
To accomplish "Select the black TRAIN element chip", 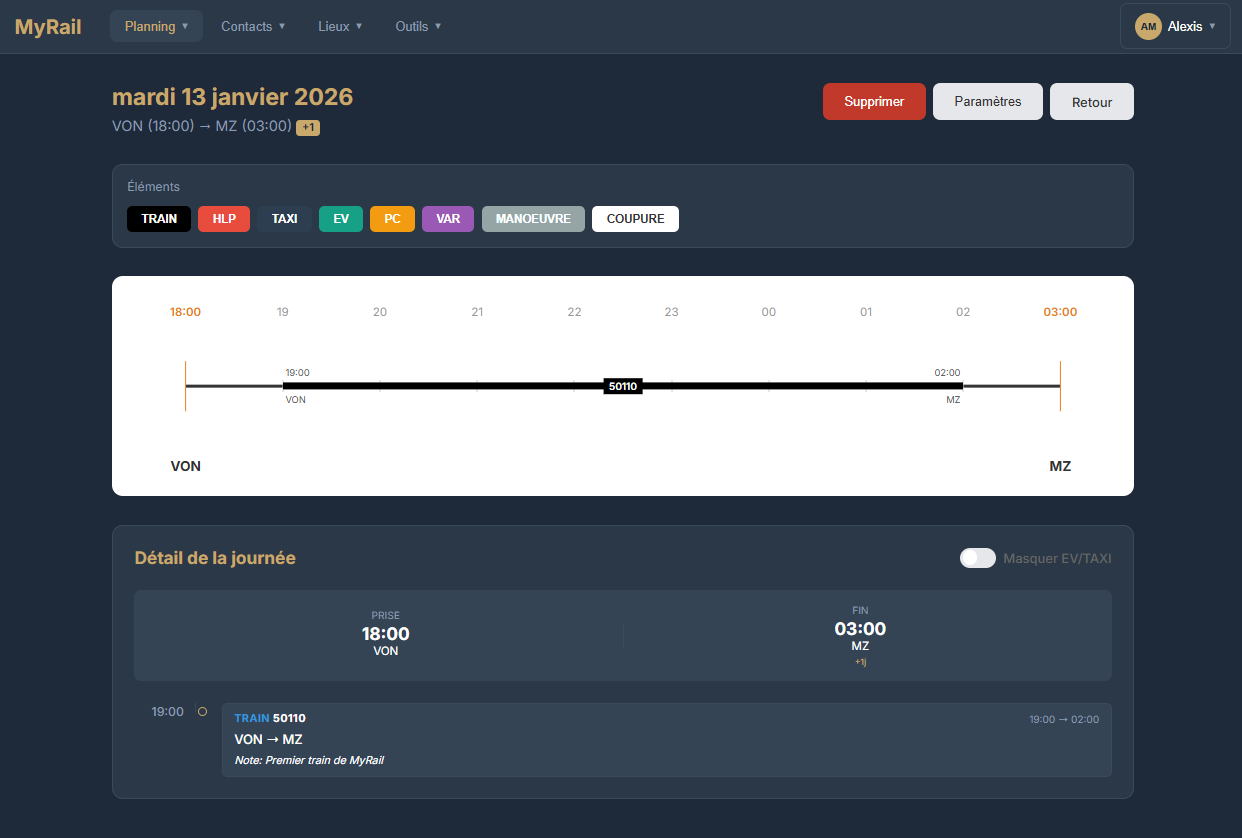I will 159,219.
